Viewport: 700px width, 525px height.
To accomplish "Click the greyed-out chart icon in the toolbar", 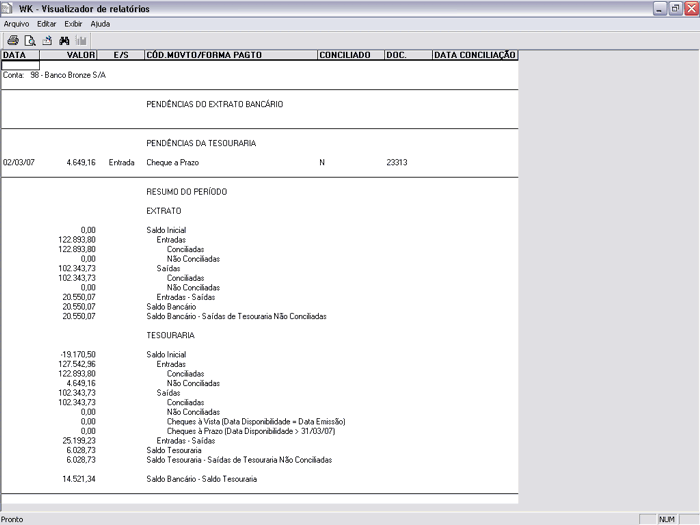I will coord(80,40).
